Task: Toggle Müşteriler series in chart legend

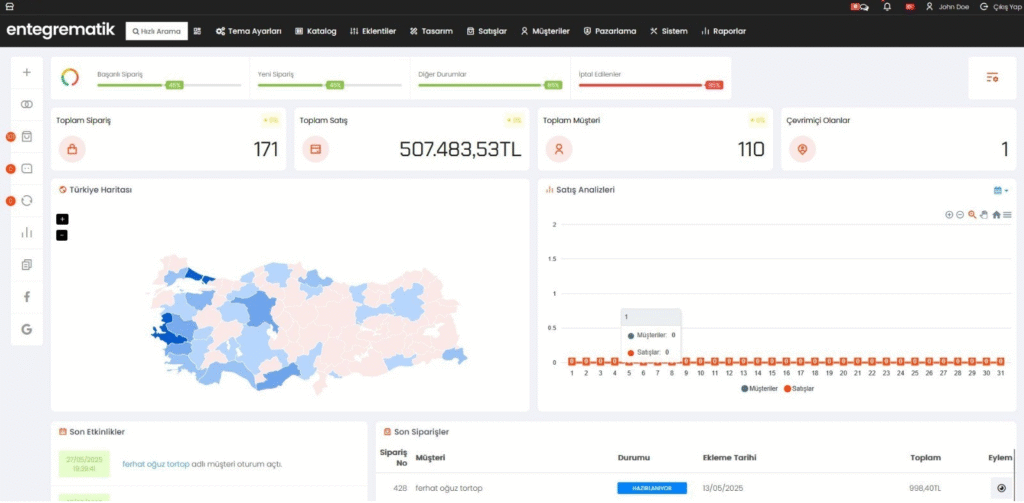Action: (x=759, y=388)
